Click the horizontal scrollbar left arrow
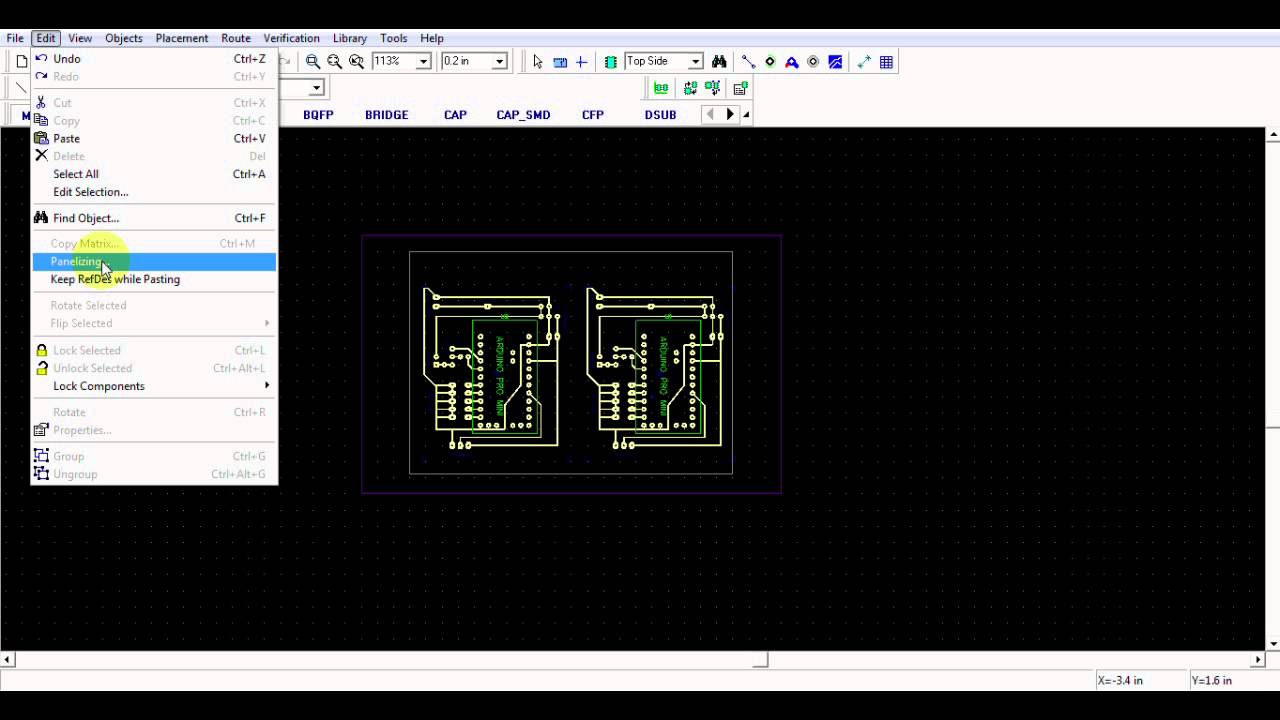The width and height of the screenshot is (1280, 720). [x=7, y=660]
